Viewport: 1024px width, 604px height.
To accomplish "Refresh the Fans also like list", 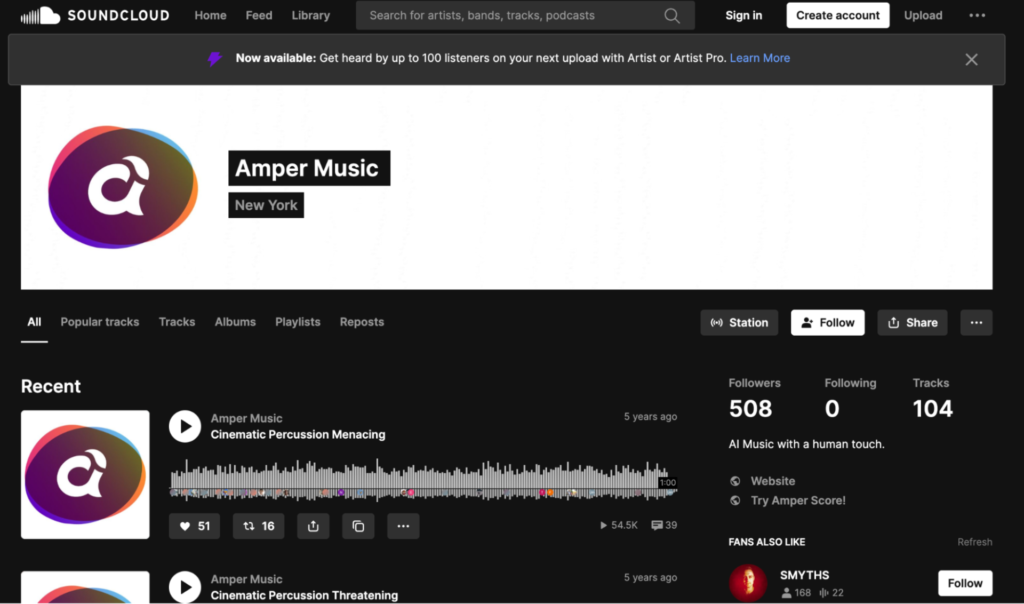I will [x=974, y=542].
